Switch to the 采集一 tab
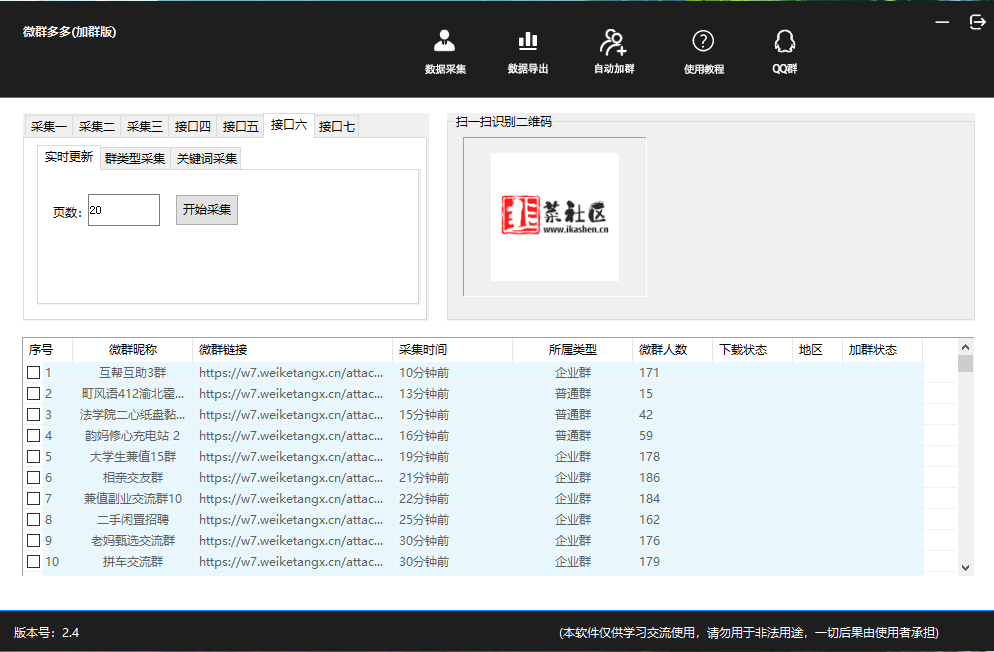 point(48,126)
